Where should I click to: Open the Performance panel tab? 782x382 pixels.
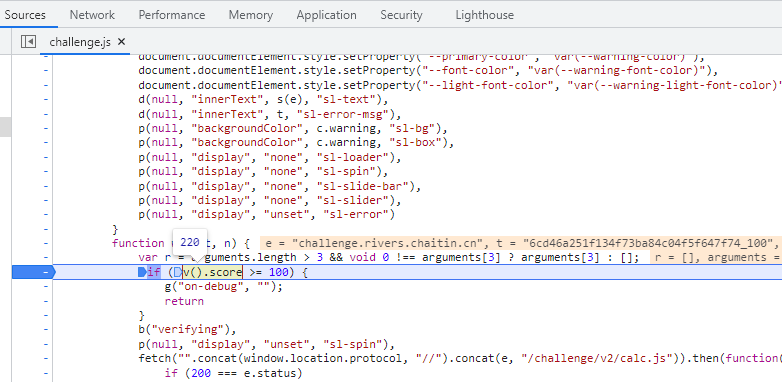point(172,15)
